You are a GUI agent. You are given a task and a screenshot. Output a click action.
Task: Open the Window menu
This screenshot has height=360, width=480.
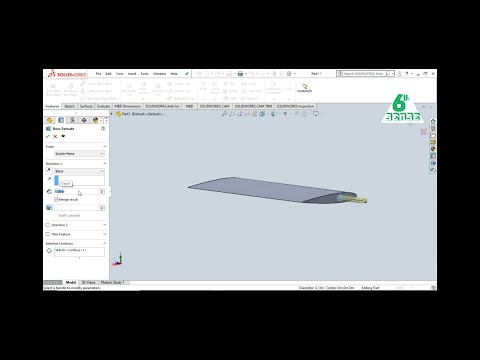coord(159,74)
